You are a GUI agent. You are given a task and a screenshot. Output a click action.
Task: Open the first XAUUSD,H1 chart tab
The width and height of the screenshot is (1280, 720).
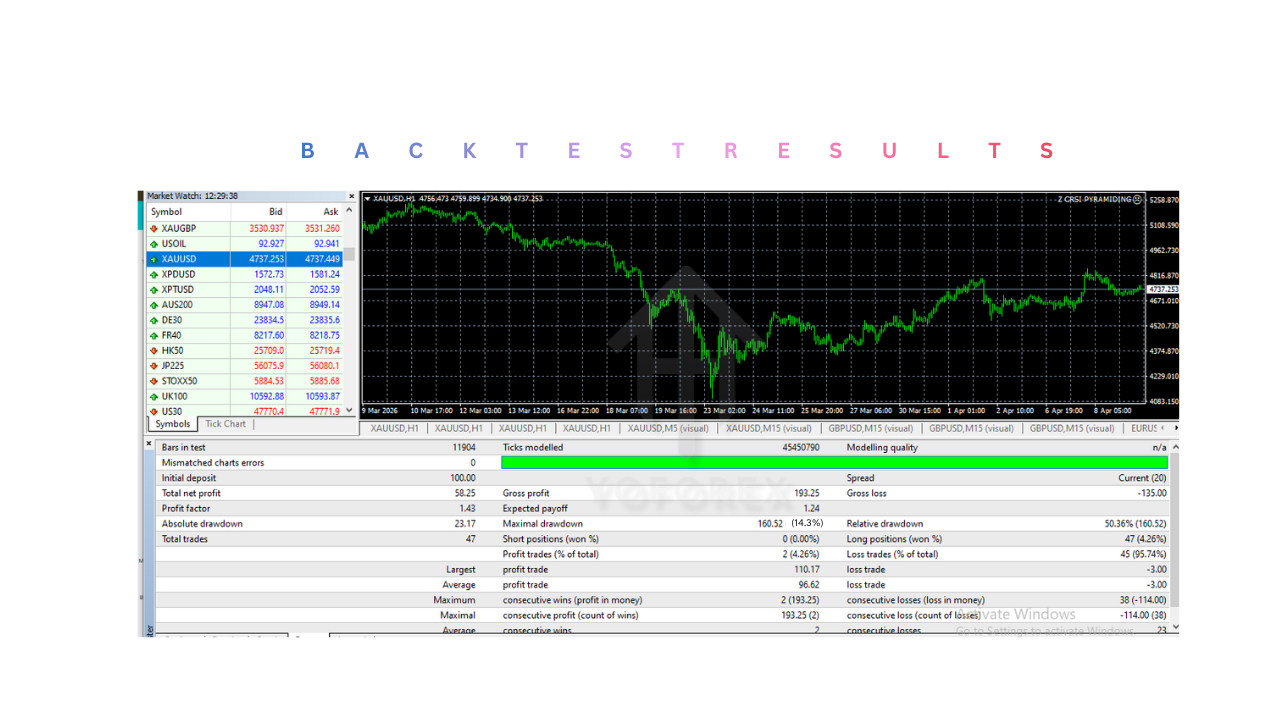coord(392,428)
